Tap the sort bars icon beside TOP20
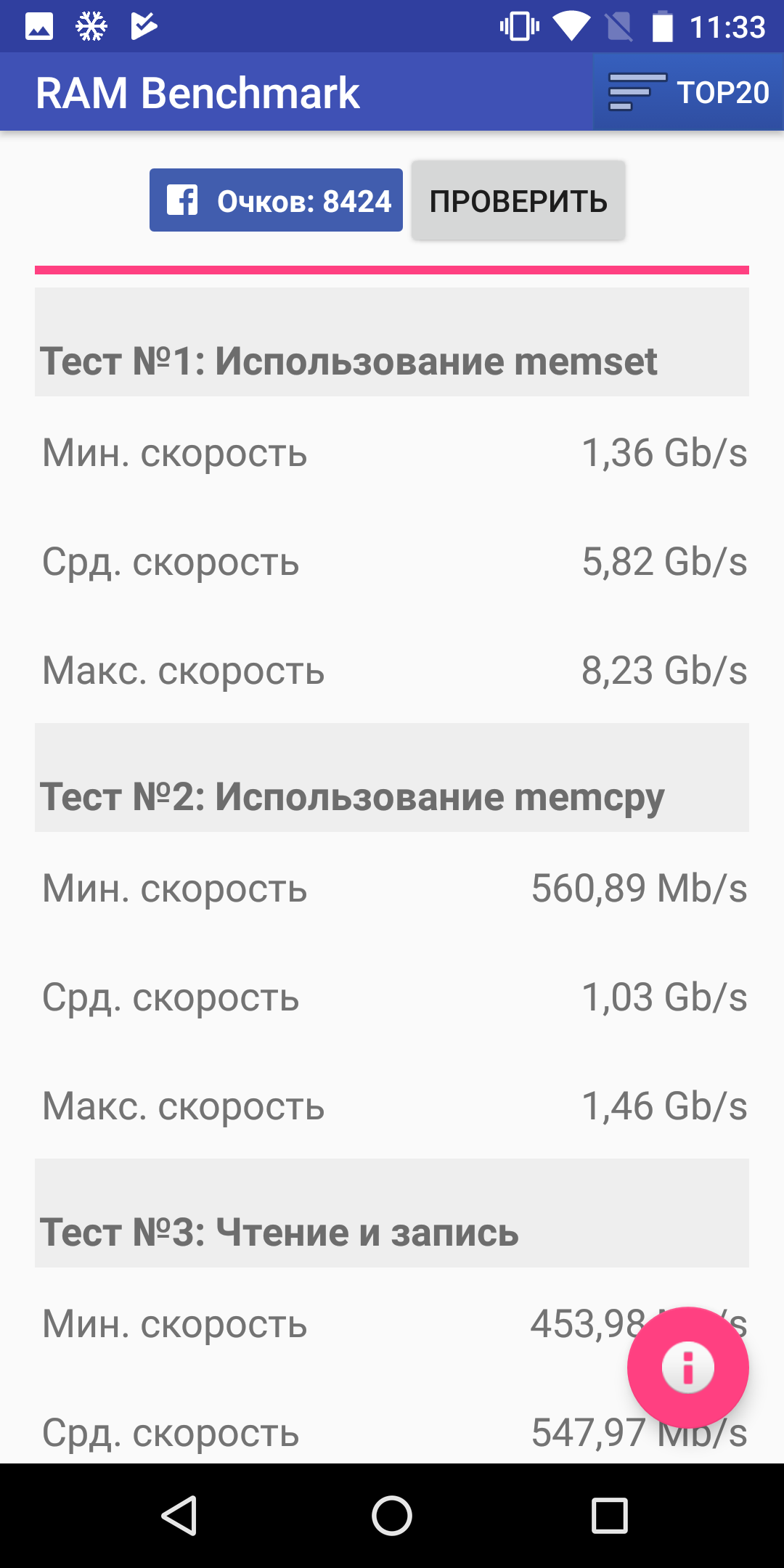The image size is (784, 1568). pos(637,92)
